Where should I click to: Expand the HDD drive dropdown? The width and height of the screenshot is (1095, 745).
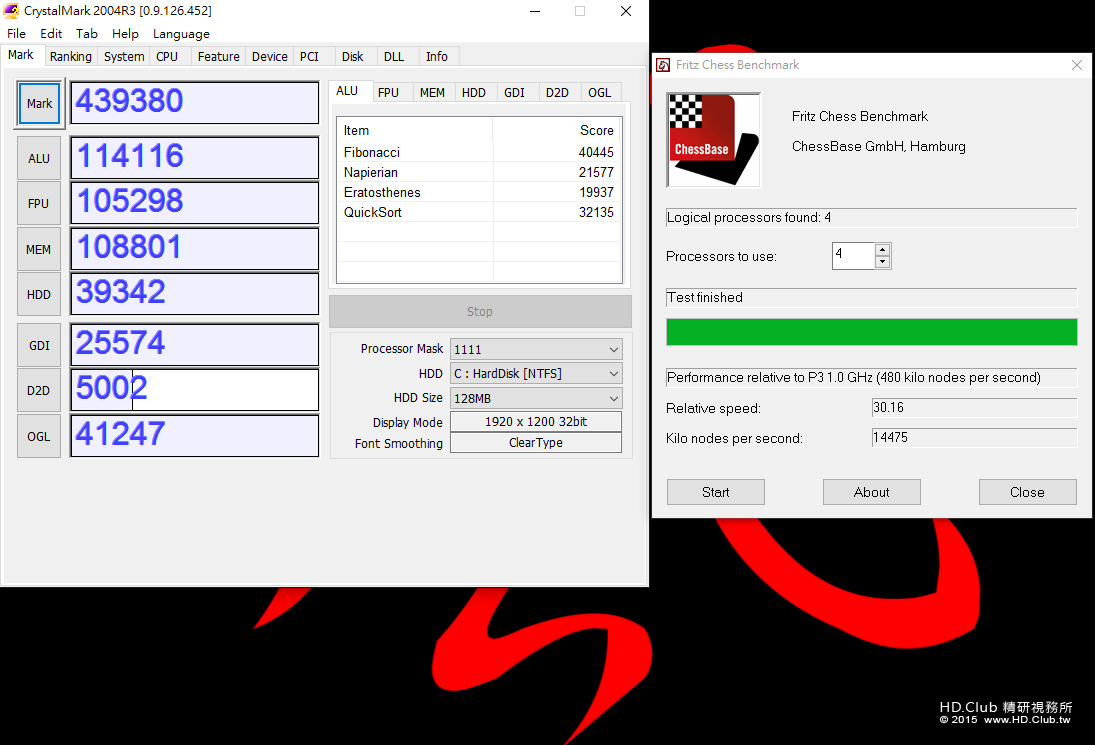pos(536,374)
